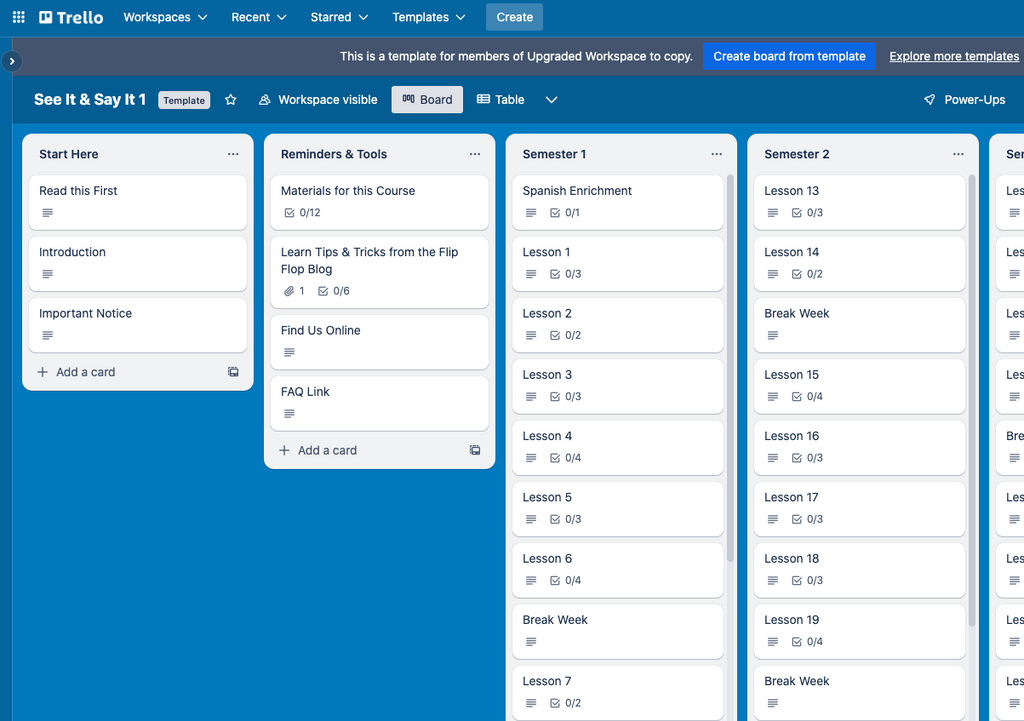Click create-from-template icon in Reminders & Tools

(475, 451)
